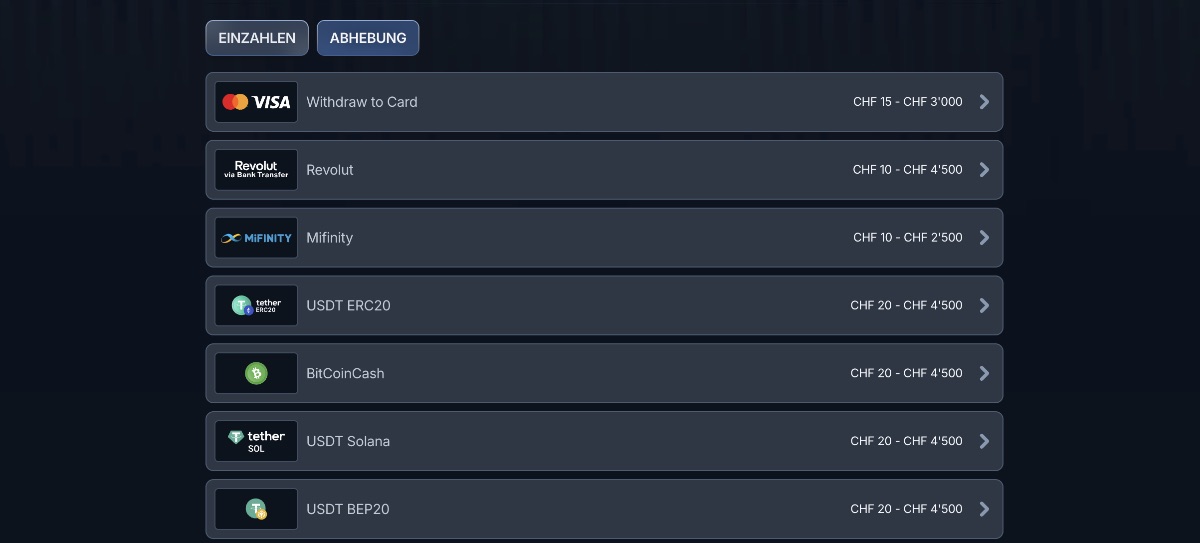This screenshot has width=1200, height=543.
Task: Open the Mifinity row chevron arrow
Action: 984,238
